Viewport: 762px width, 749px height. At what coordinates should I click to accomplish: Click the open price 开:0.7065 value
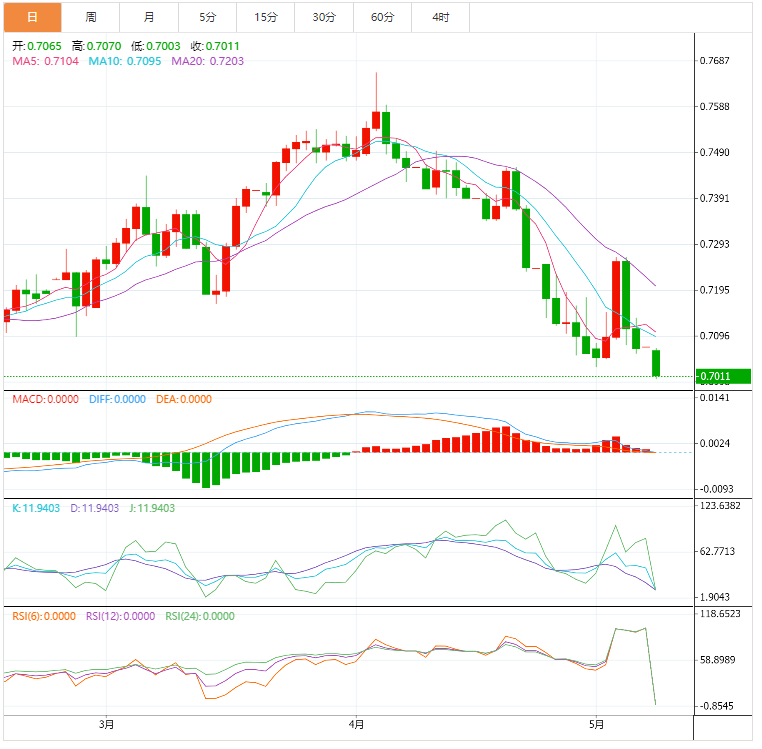[37, 46]
